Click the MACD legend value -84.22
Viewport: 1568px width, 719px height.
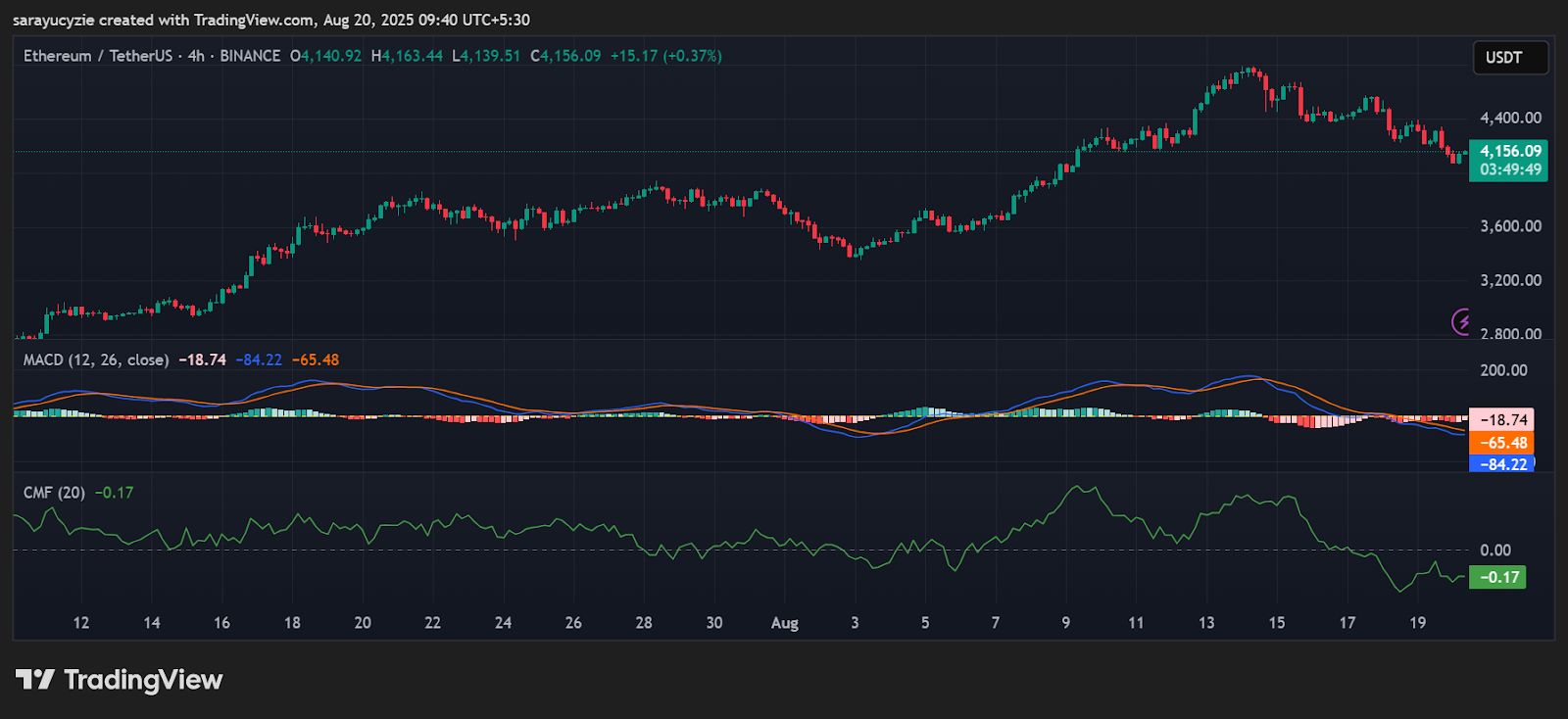tap(259, 359)
